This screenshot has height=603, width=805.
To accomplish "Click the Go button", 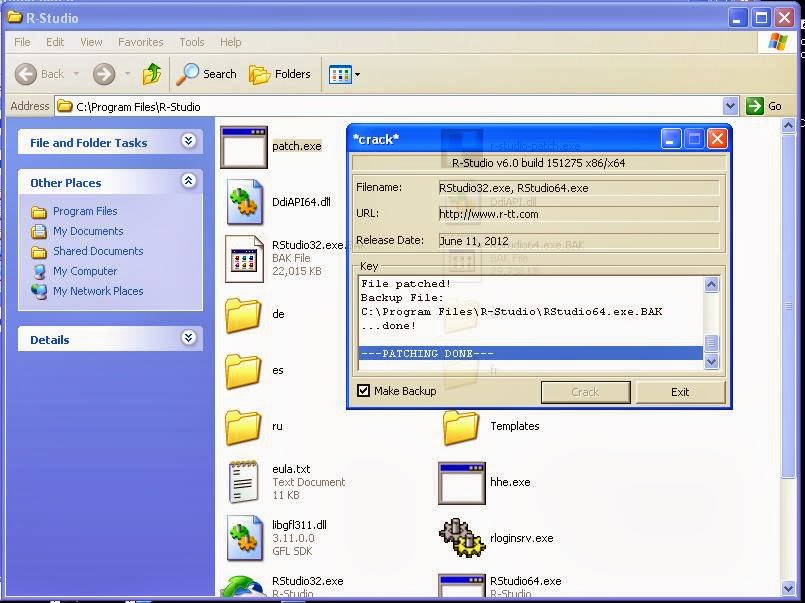I will coord(764,106).
